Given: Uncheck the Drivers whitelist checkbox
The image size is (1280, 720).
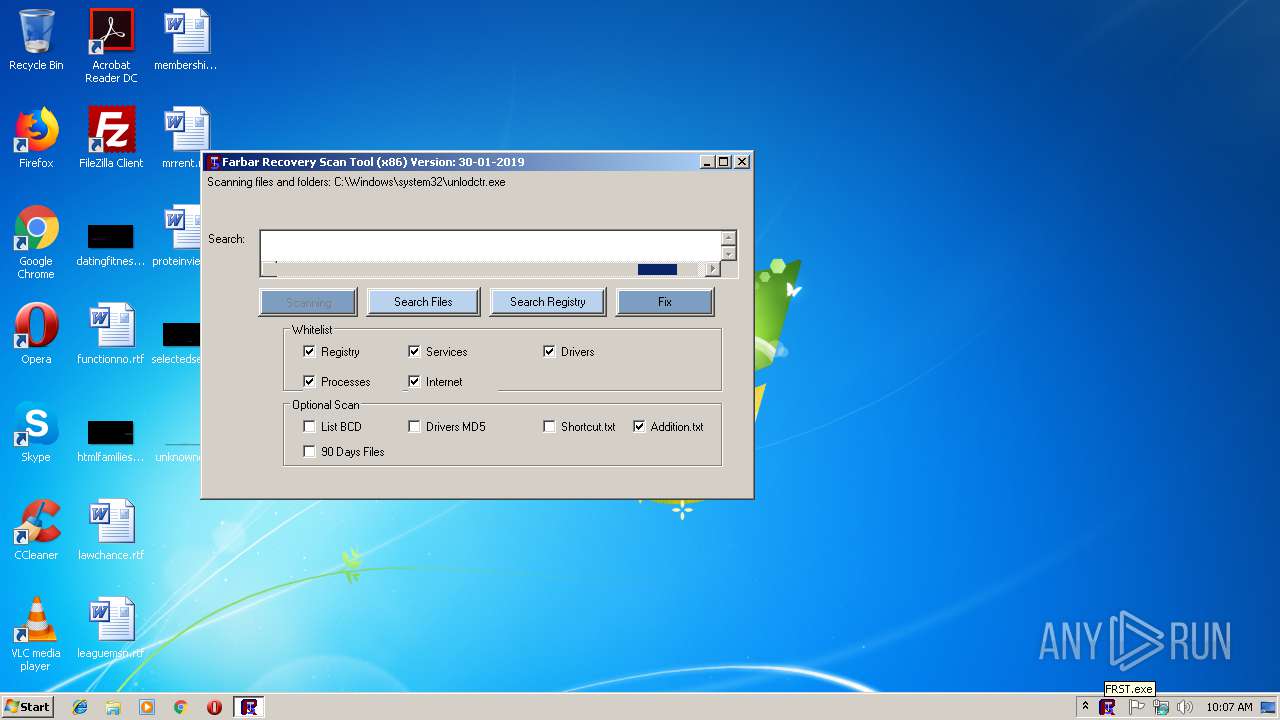Looking at the screenshot, I should pyautogui.click(x=549, y=352).
